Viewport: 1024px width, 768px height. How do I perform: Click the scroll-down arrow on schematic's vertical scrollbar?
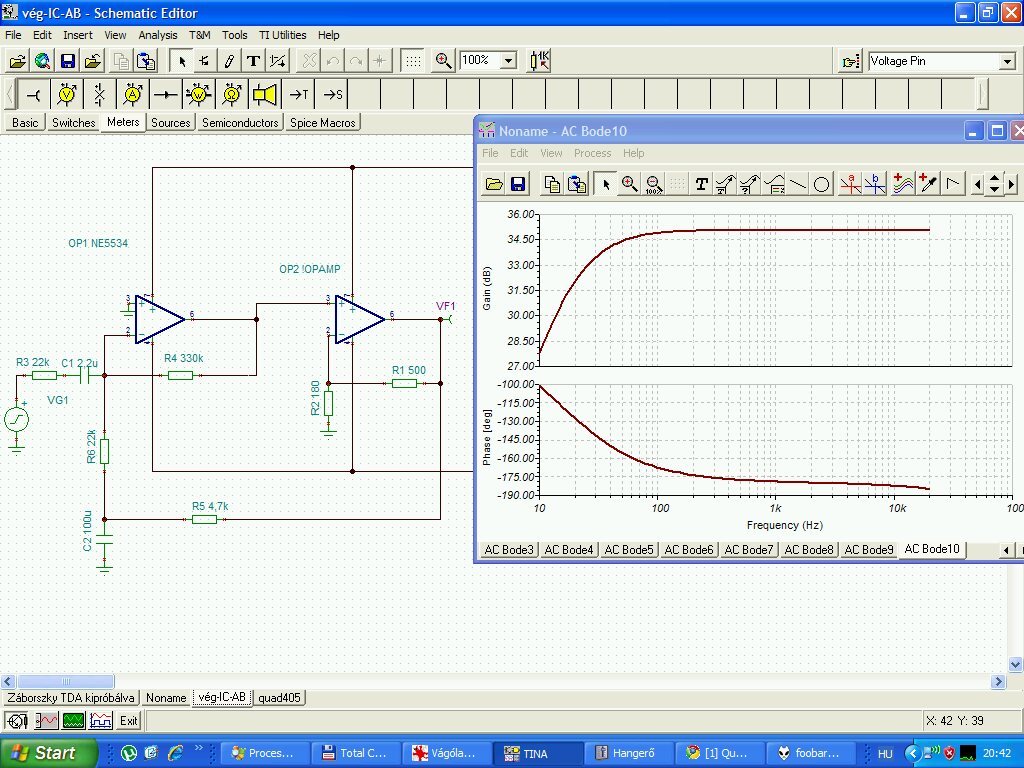tap(1016, 665)
